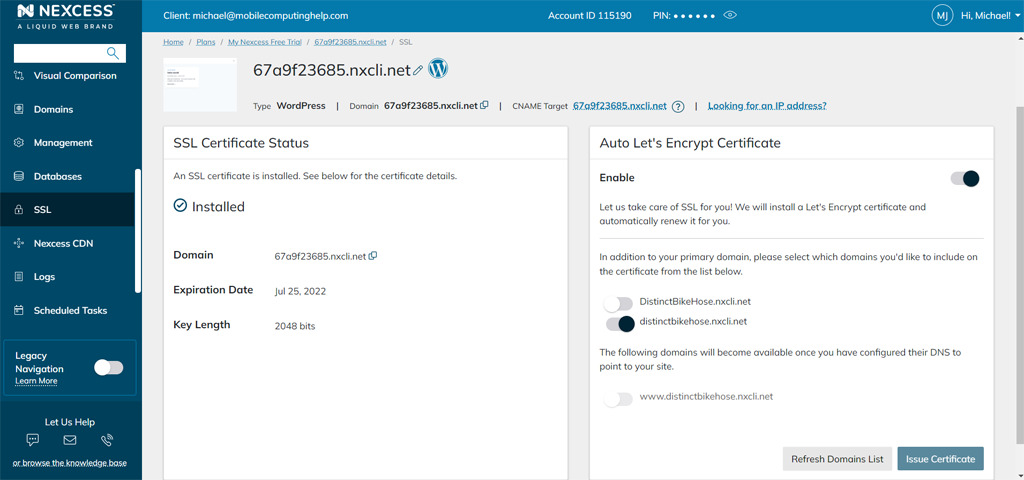Click the Domains sidebar icon
Viewport: 1024px width, 480px height.
(19, 109)
